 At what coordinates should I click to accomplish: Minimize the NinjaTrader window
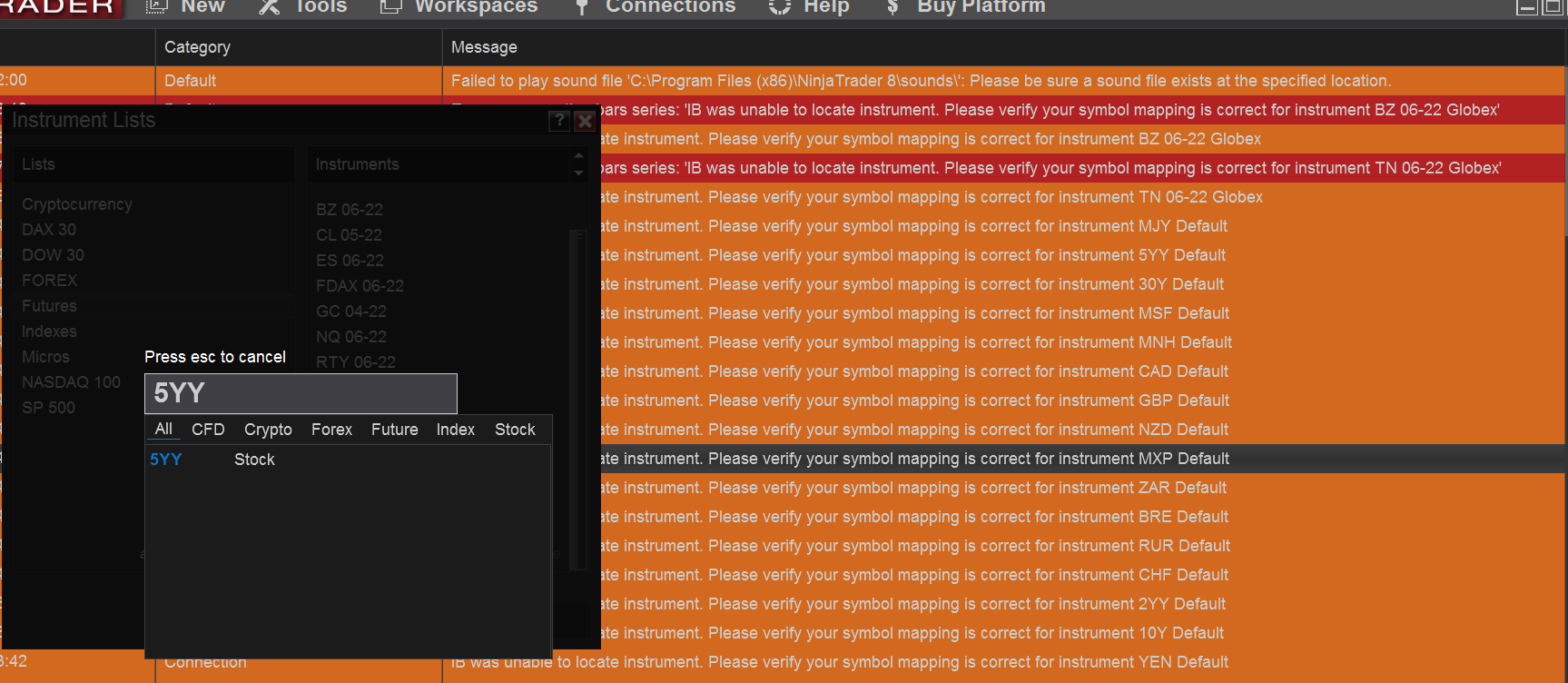[1527, 7]
